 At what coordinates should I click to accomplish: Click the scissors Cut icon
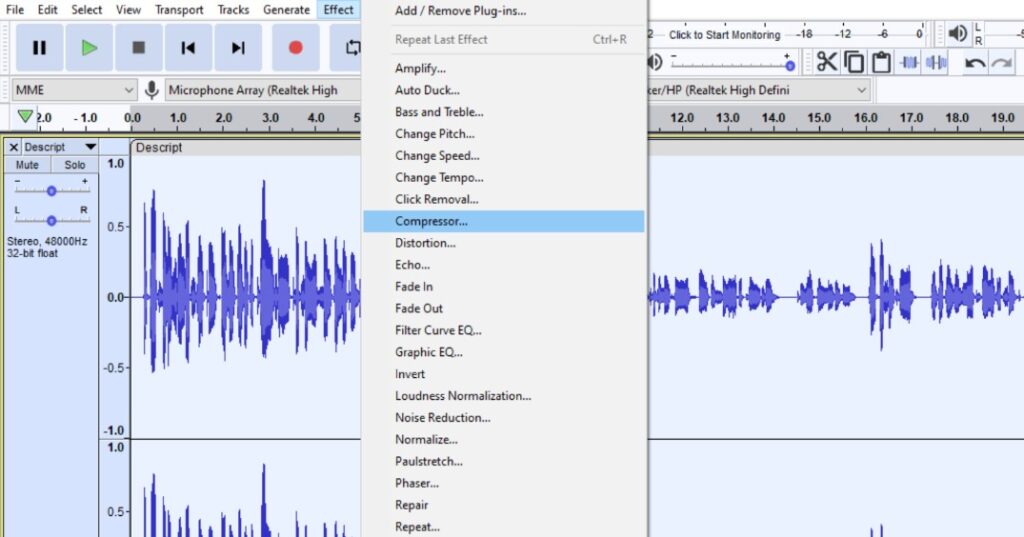pos(826,62)
